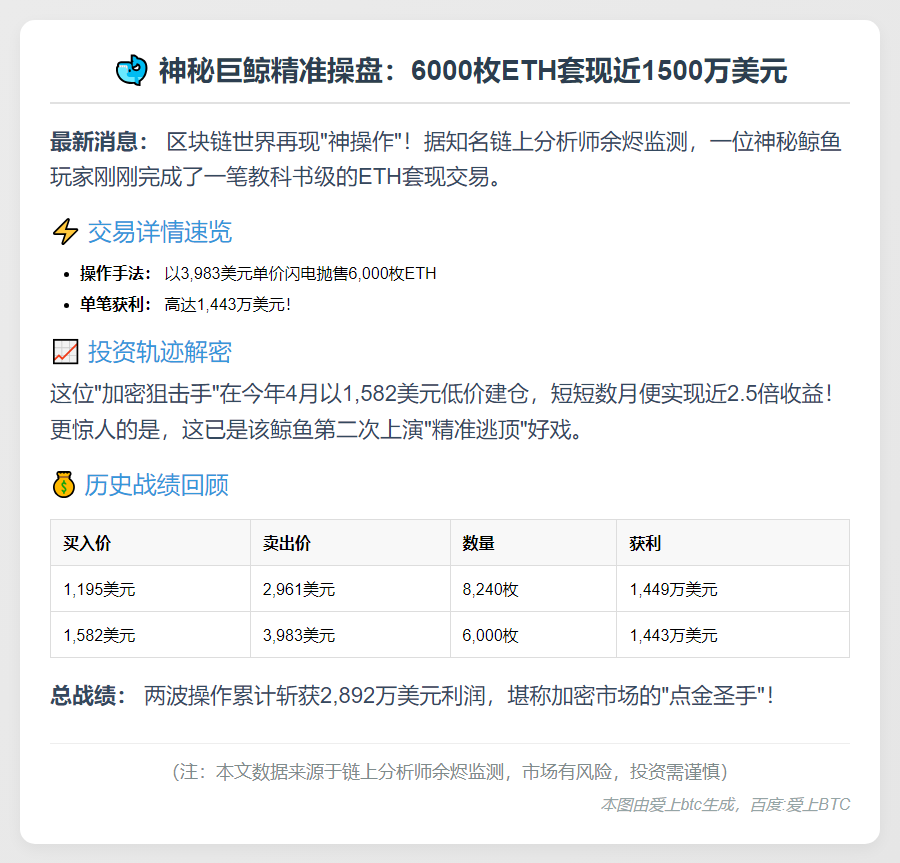Click the text 高达1,443万美元!
The height and width of the screenshot is (863, 900).
pyautogui.click(x=227, y=304)
